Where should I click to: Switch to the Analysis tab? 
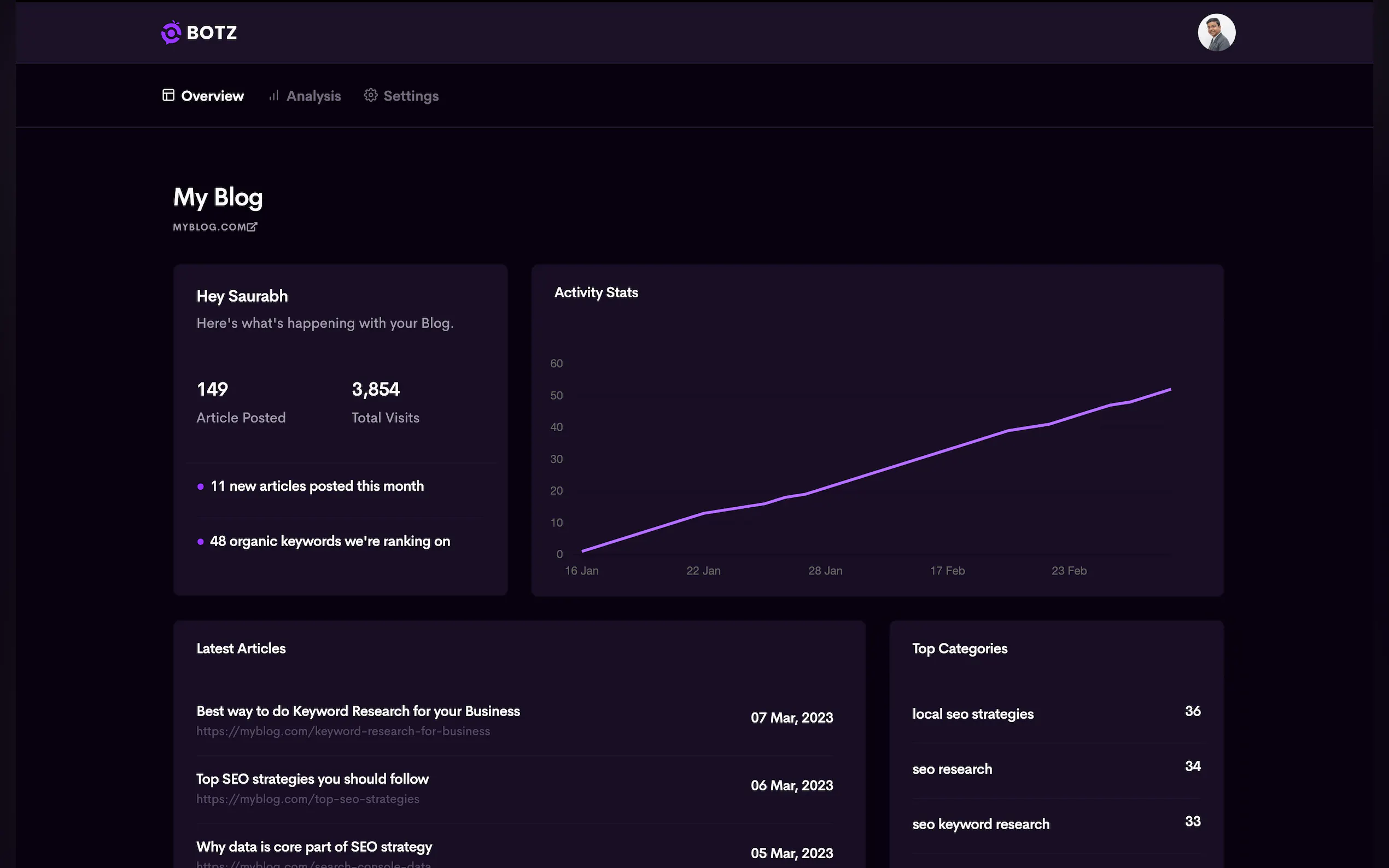coord(313,96)
